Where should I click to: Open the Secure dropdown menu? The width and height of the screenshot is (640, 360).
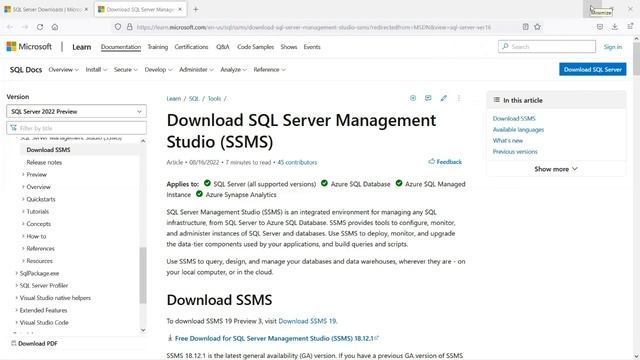click(126, 70)
